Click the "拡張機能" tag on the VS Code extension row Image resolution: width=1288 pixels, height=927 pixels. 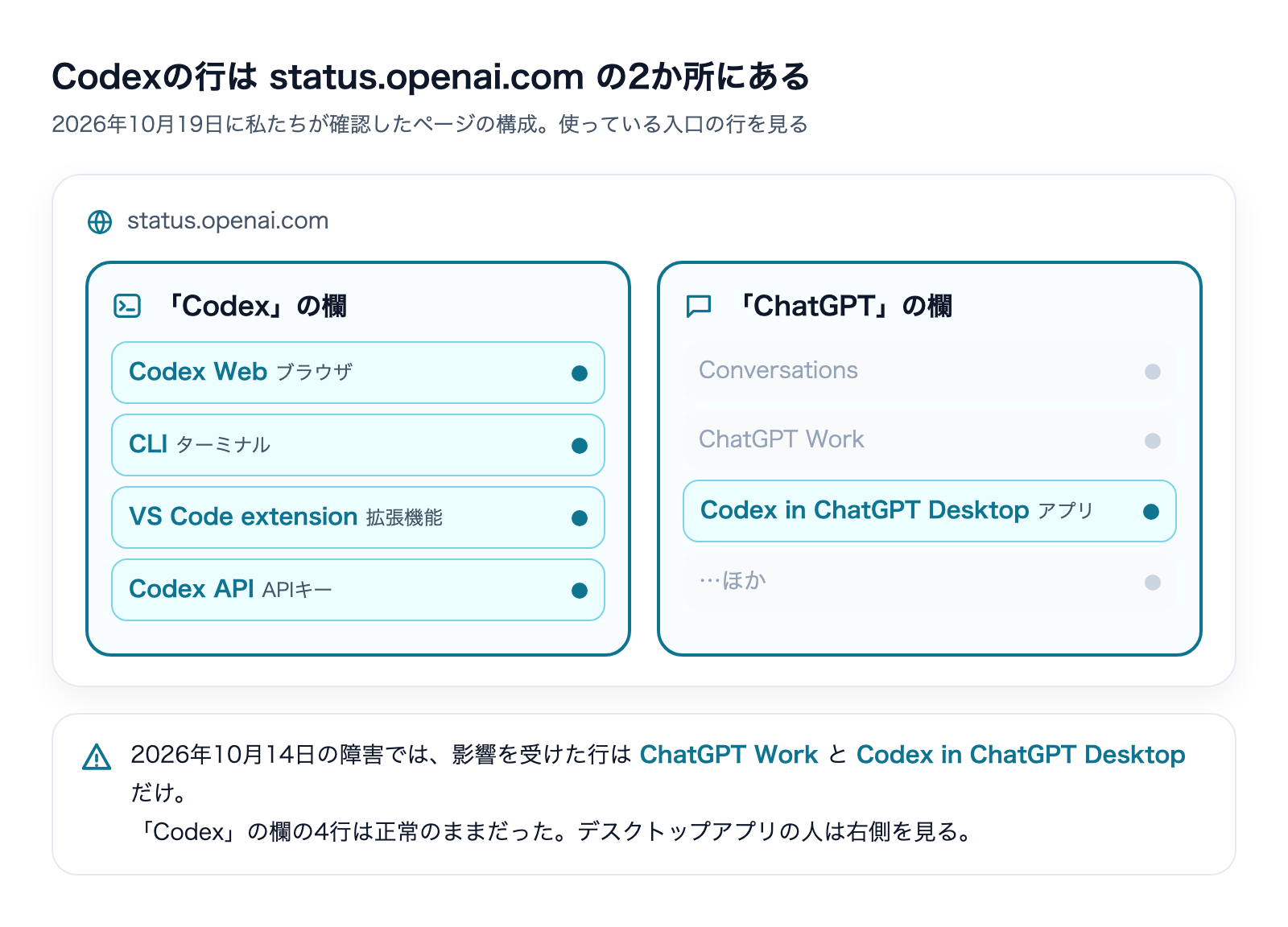click(404, 517)
